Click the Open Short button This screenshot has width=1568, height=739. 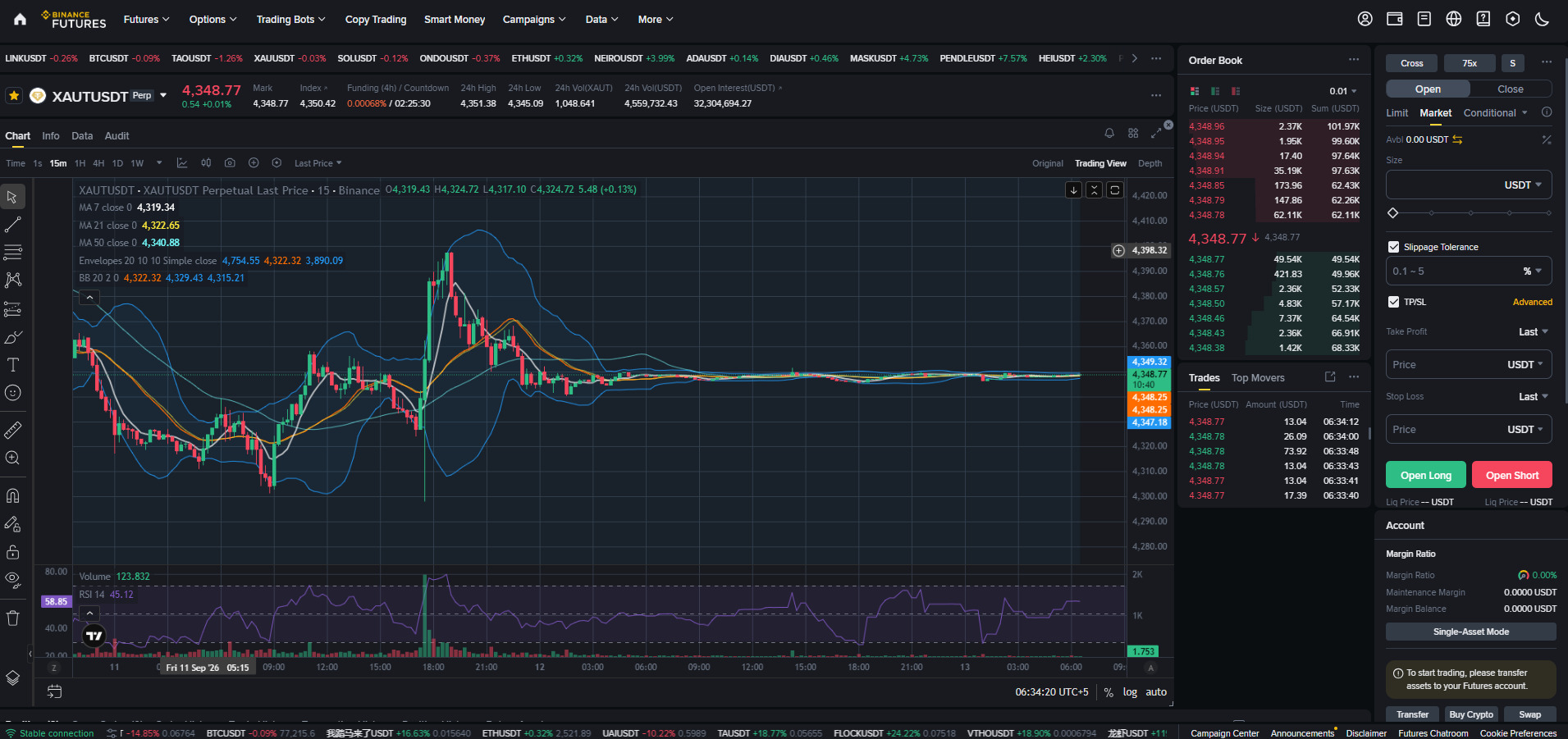1512,476
